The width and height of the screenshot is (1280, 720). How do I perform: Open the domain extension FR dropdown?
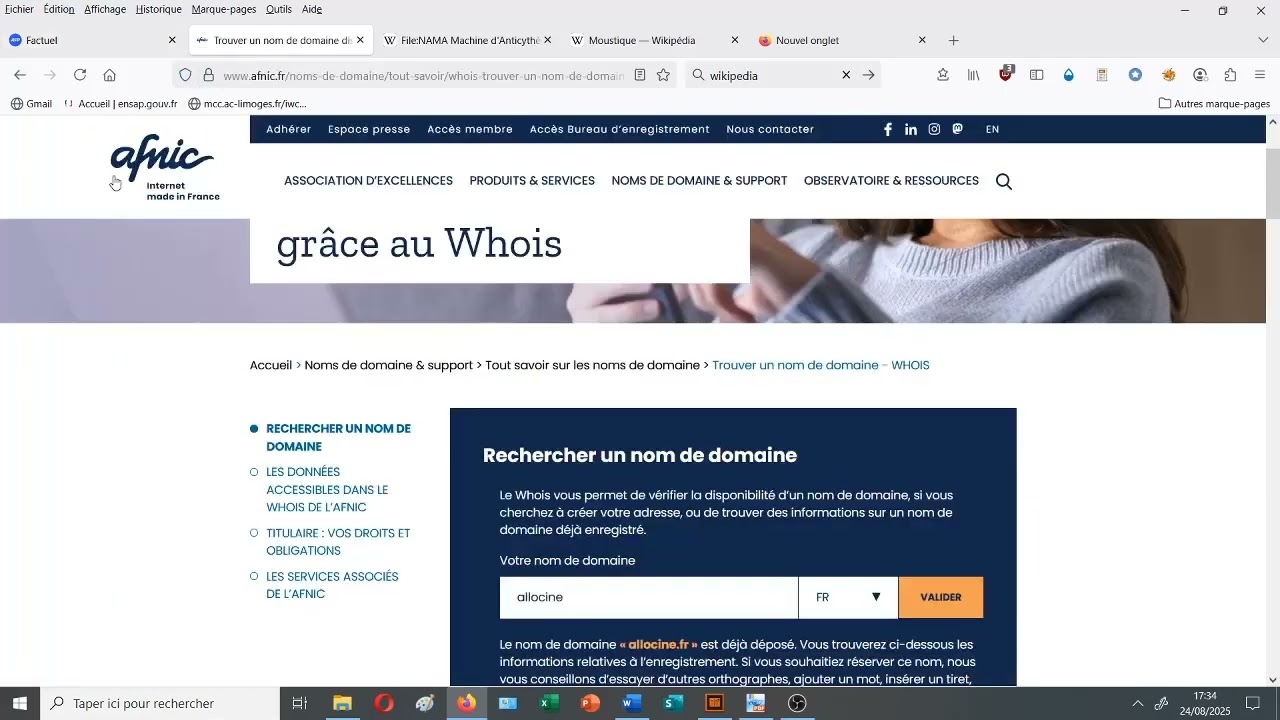pyautogui.click(x=848, y=597)
